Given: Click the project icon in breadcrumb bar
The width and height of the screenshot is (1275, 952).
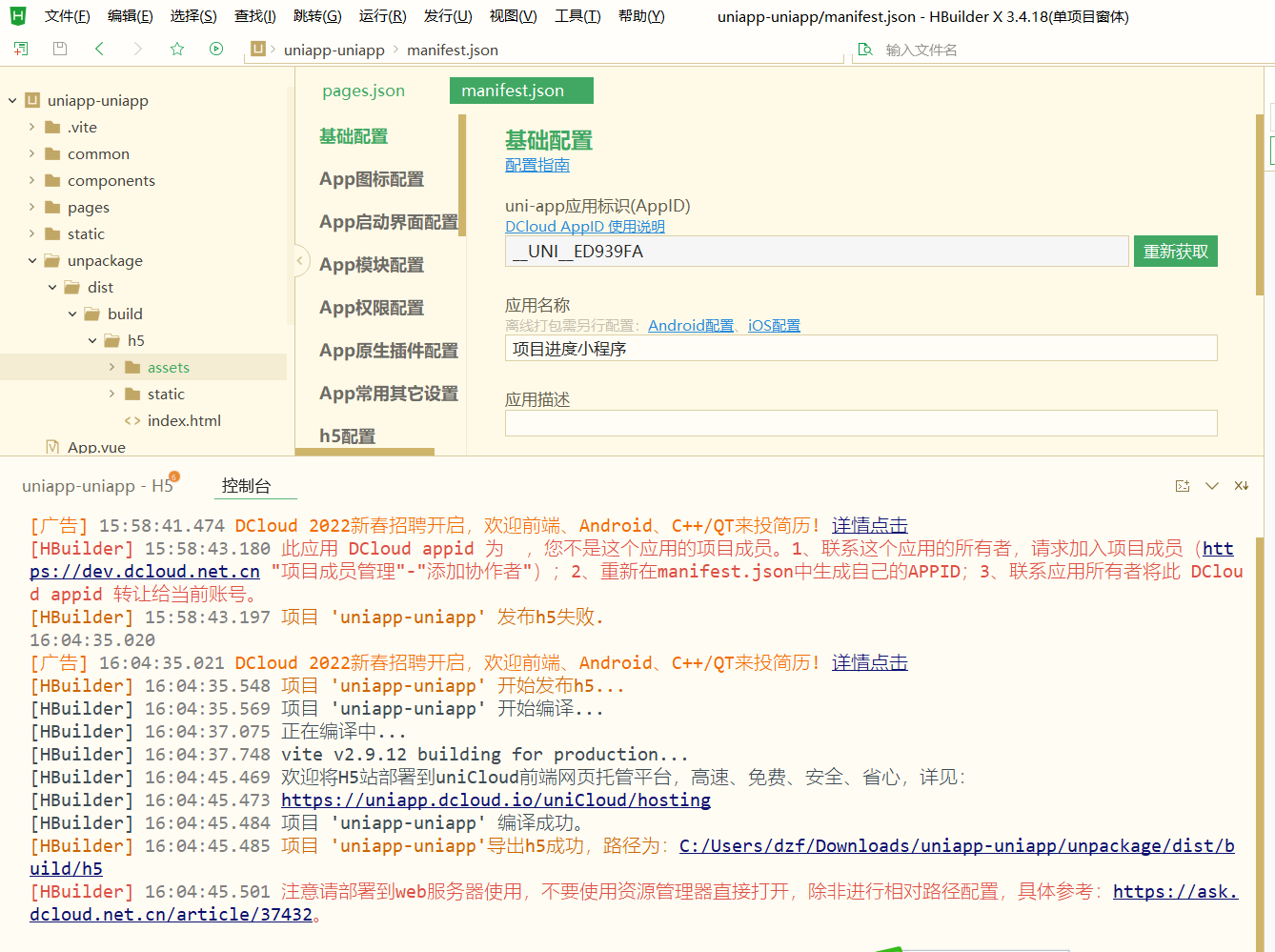Looking at the screenshot, I should (x=257, y=49).
